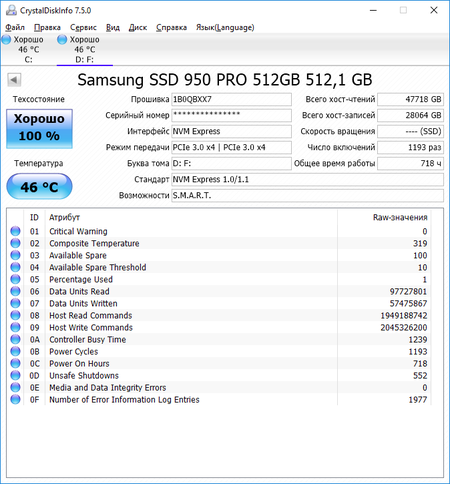
Task: Click the status icon for Number of Error Information Log Entries
Action: point(15,399)
